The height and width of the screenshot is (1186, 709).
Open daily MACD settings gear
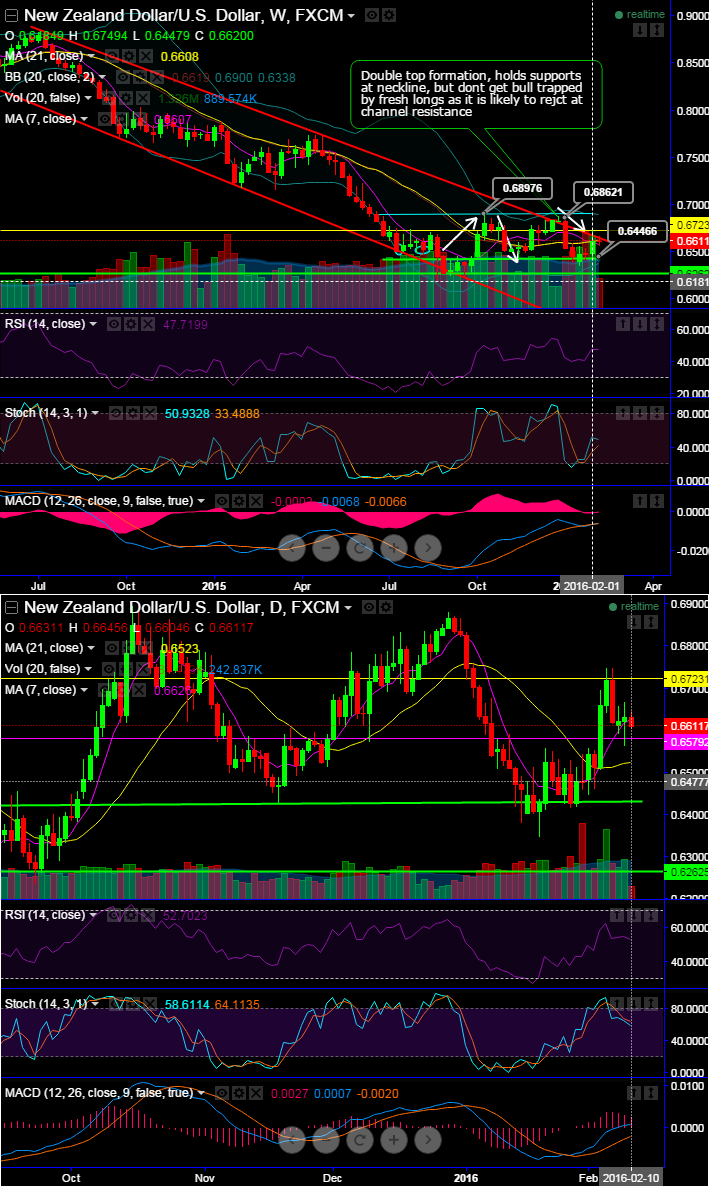[239, 1093]
